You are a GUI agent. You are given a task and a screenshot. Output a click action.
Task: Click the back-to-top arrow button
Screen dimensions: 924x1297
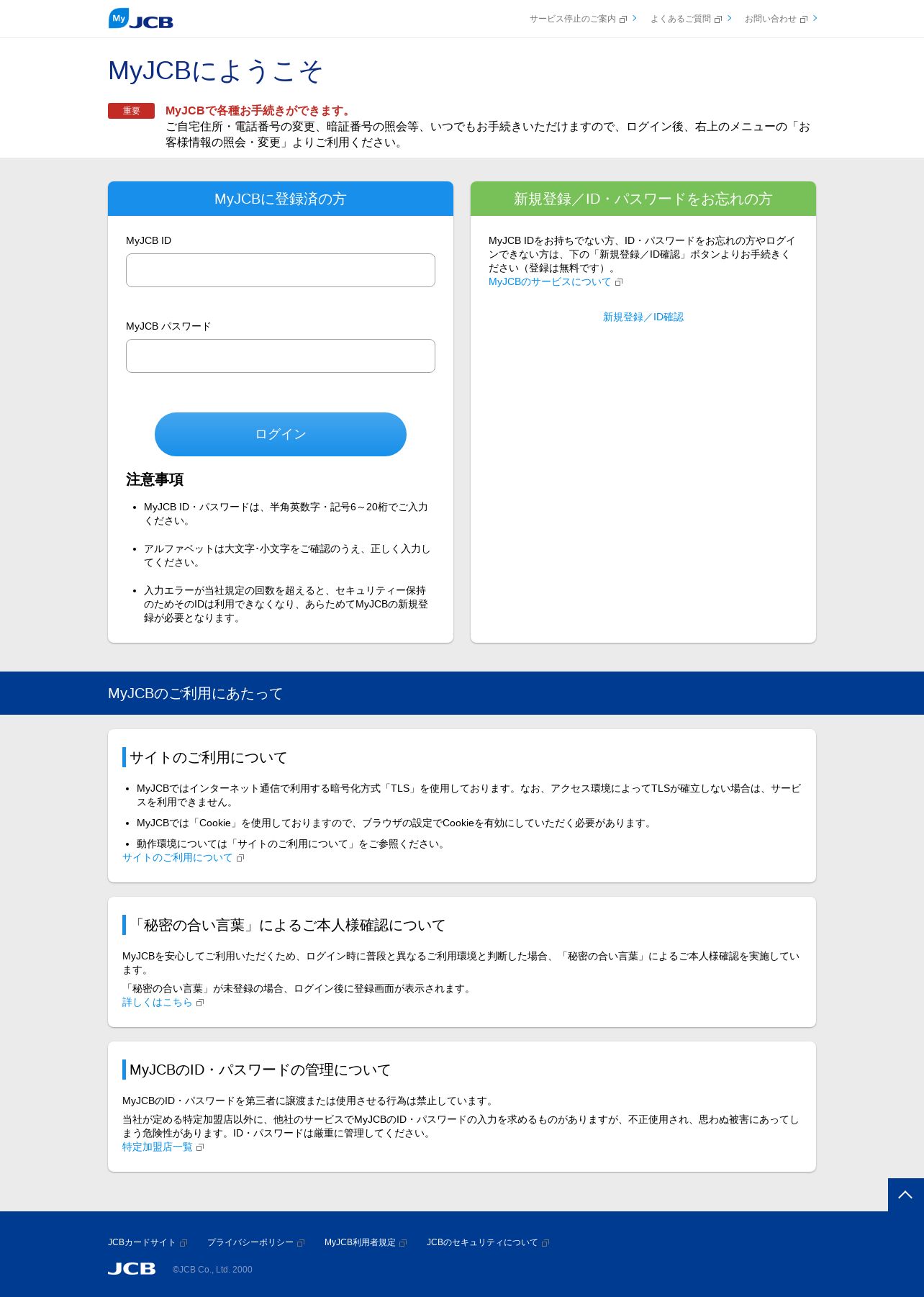point(906,1195)
